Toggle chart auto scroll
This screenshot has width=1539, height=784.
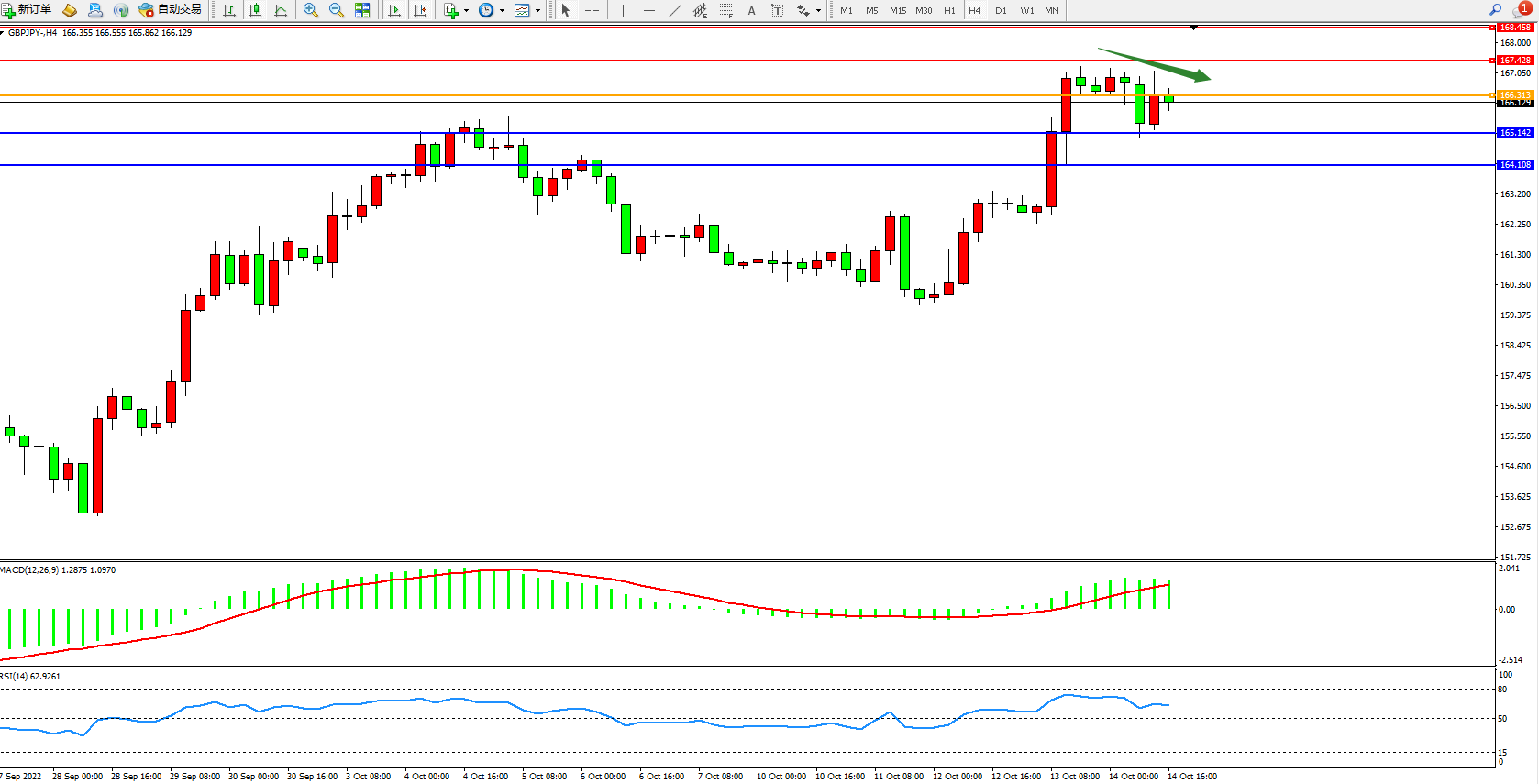(x=394, y=10)
